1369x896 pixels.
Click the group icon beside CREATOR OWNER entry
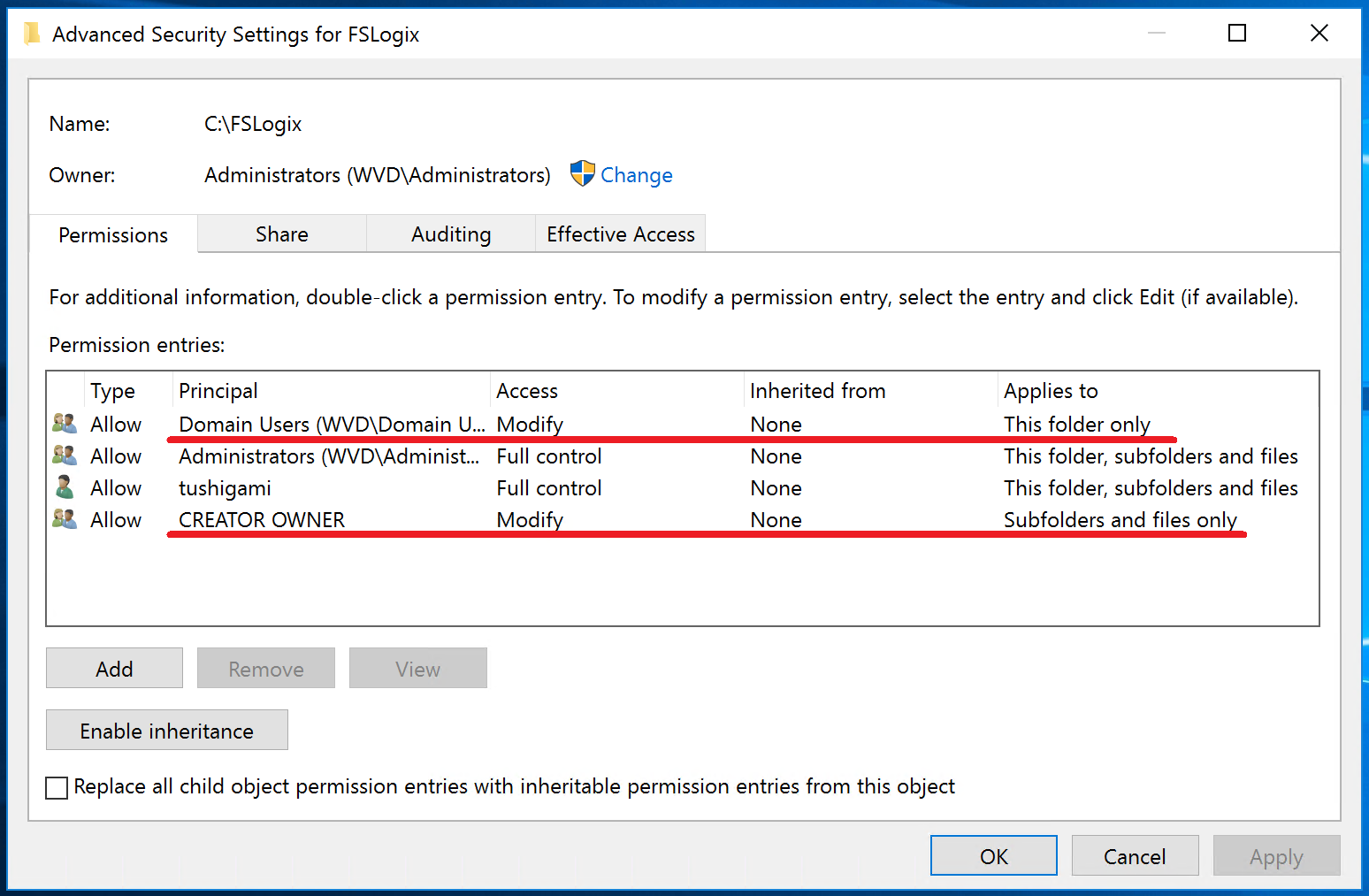pos(64,518)
